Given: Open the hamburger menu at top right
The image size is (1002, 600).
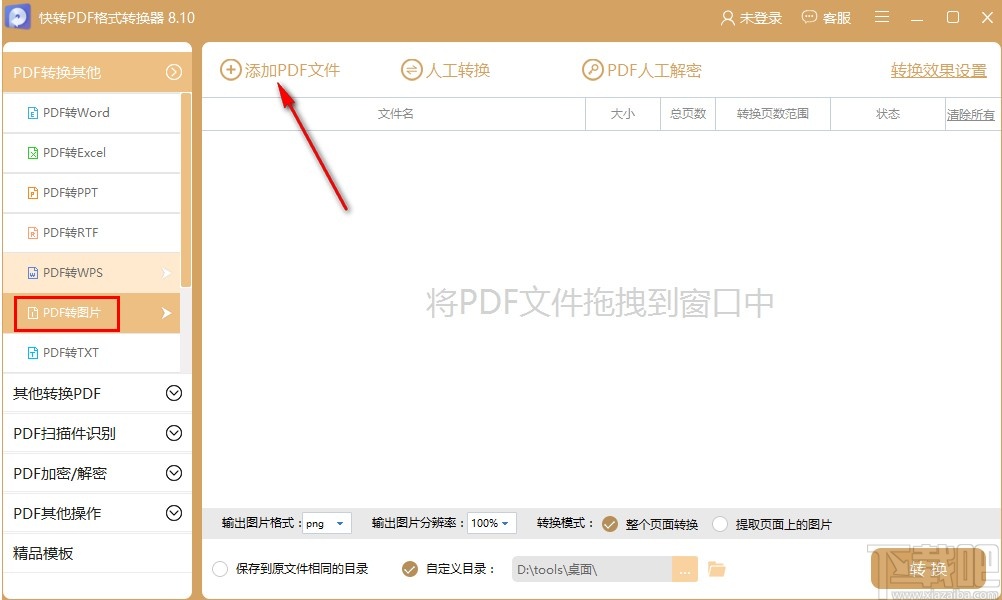Looking at the screenshot, I should (x=881, y=17).
